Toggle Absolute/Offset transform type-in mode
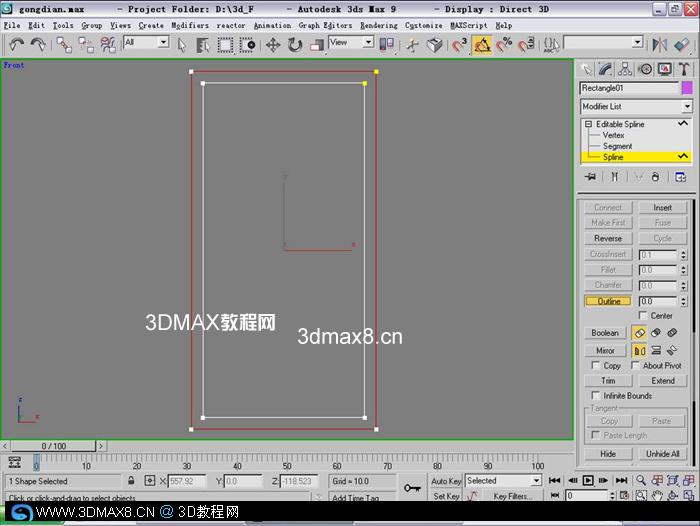Screen dimensions: 700x526 coord(150,480)
